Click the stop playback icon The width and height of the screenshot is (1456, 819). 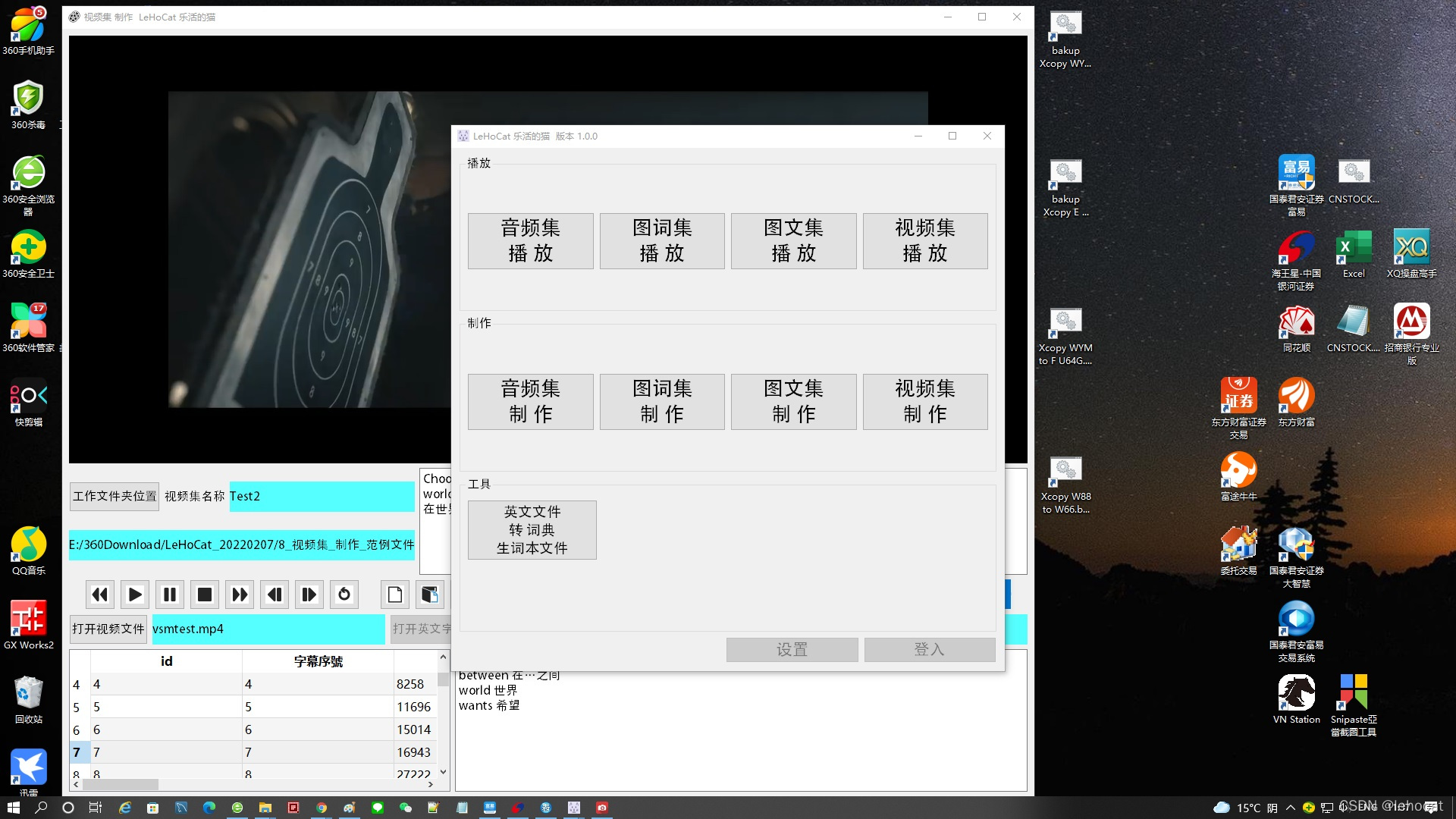205,595
